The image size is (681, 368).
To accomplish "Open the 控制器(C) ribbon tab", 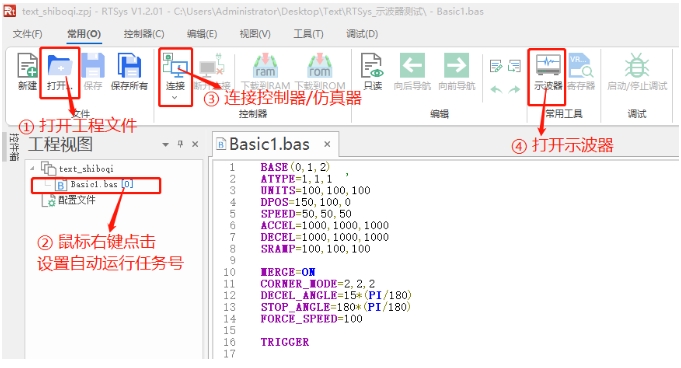I will [144, 33].
